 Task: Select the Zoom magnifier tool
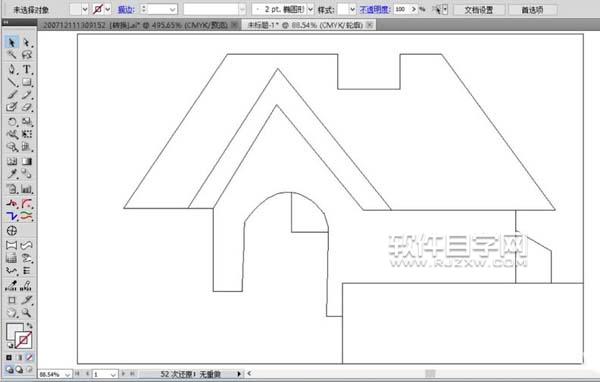pyautogui.click(x=26, y=313)
